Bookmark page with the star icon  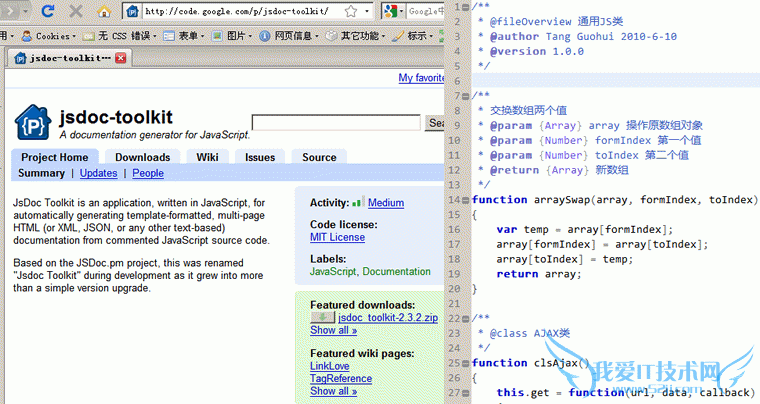[351, 12]
